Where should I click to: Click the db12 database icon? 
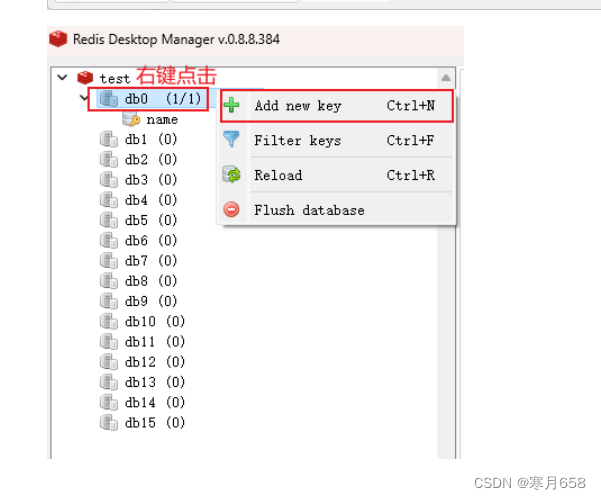[x=109, y=362]
